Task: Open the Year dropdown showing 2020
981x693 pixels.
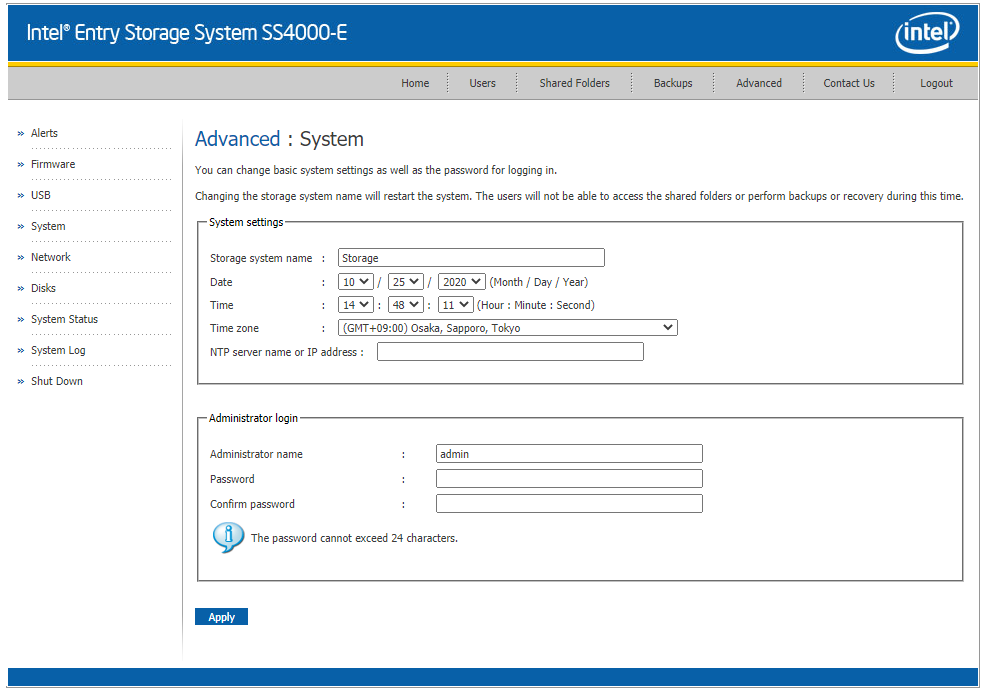Action: point(462,282)
